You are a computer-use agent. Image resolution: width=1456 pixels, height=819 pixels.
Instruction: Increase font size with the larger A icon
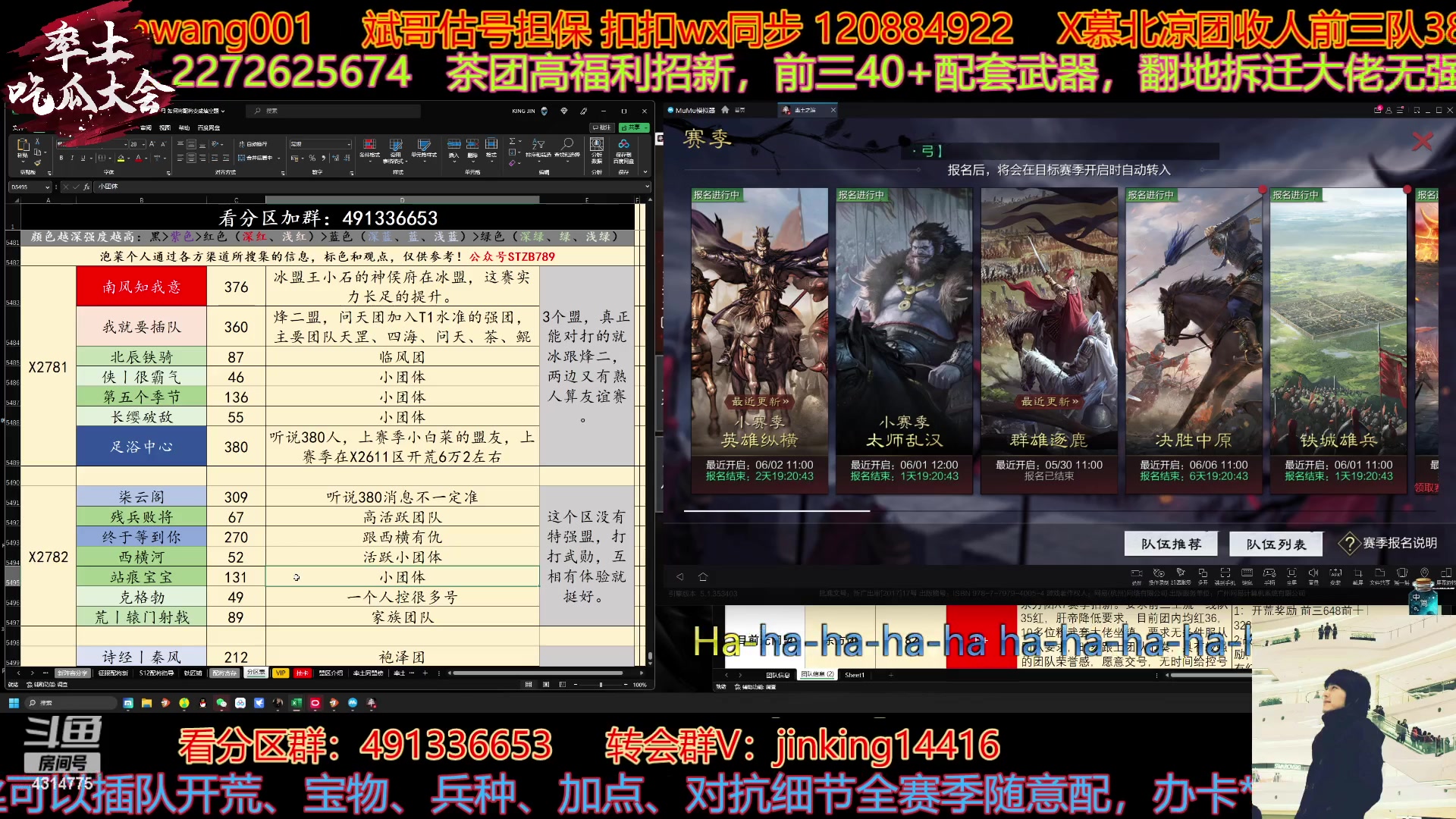pos(152,144)
